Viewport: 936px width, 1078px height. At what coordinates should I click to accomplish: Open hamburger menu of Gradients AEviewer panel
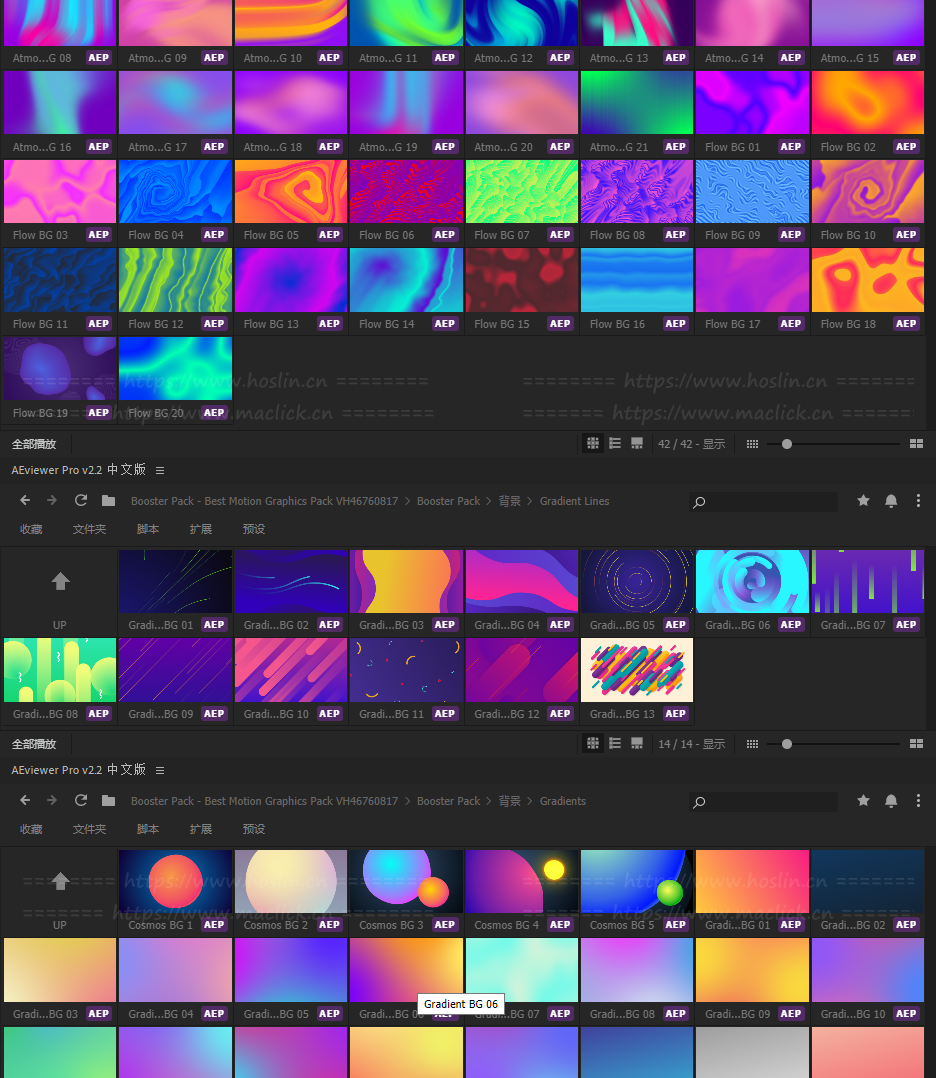pyautogui.click(x=160, y=770)
